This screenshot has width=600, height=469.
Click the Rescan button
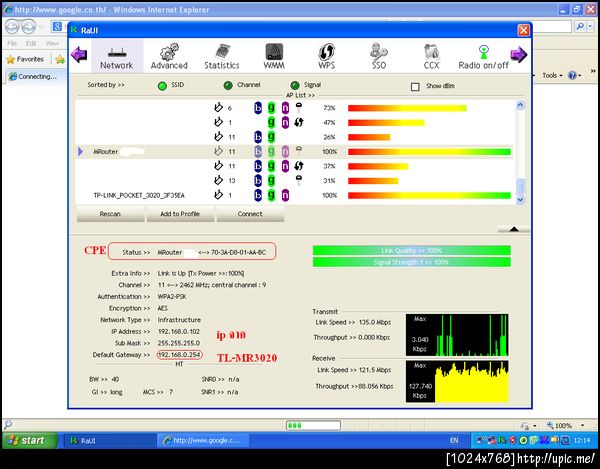tap(110, 214)
